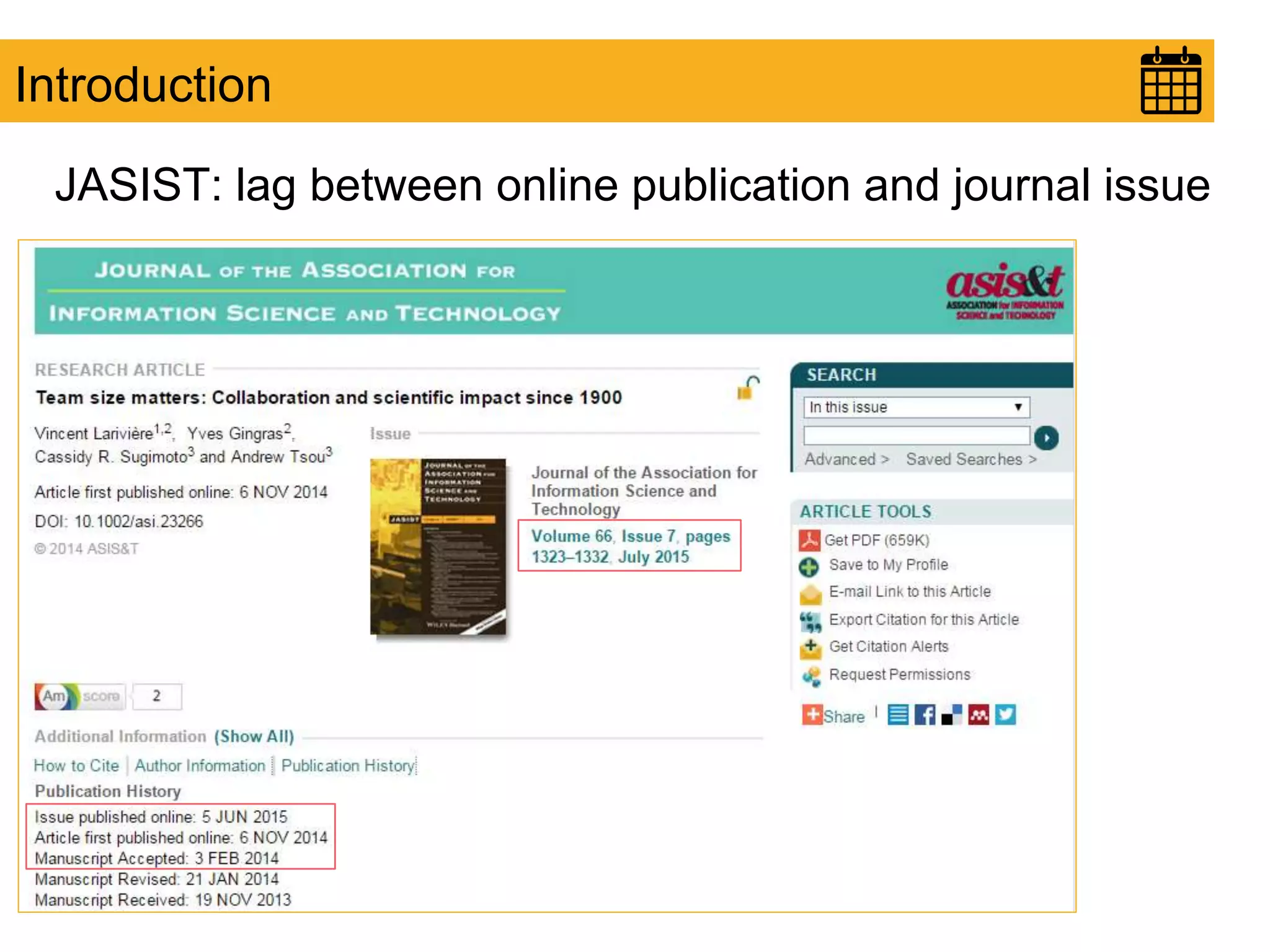Click Get PDF (659K) link
Viewport: 1270px width, 952px height.
[876, 540]
